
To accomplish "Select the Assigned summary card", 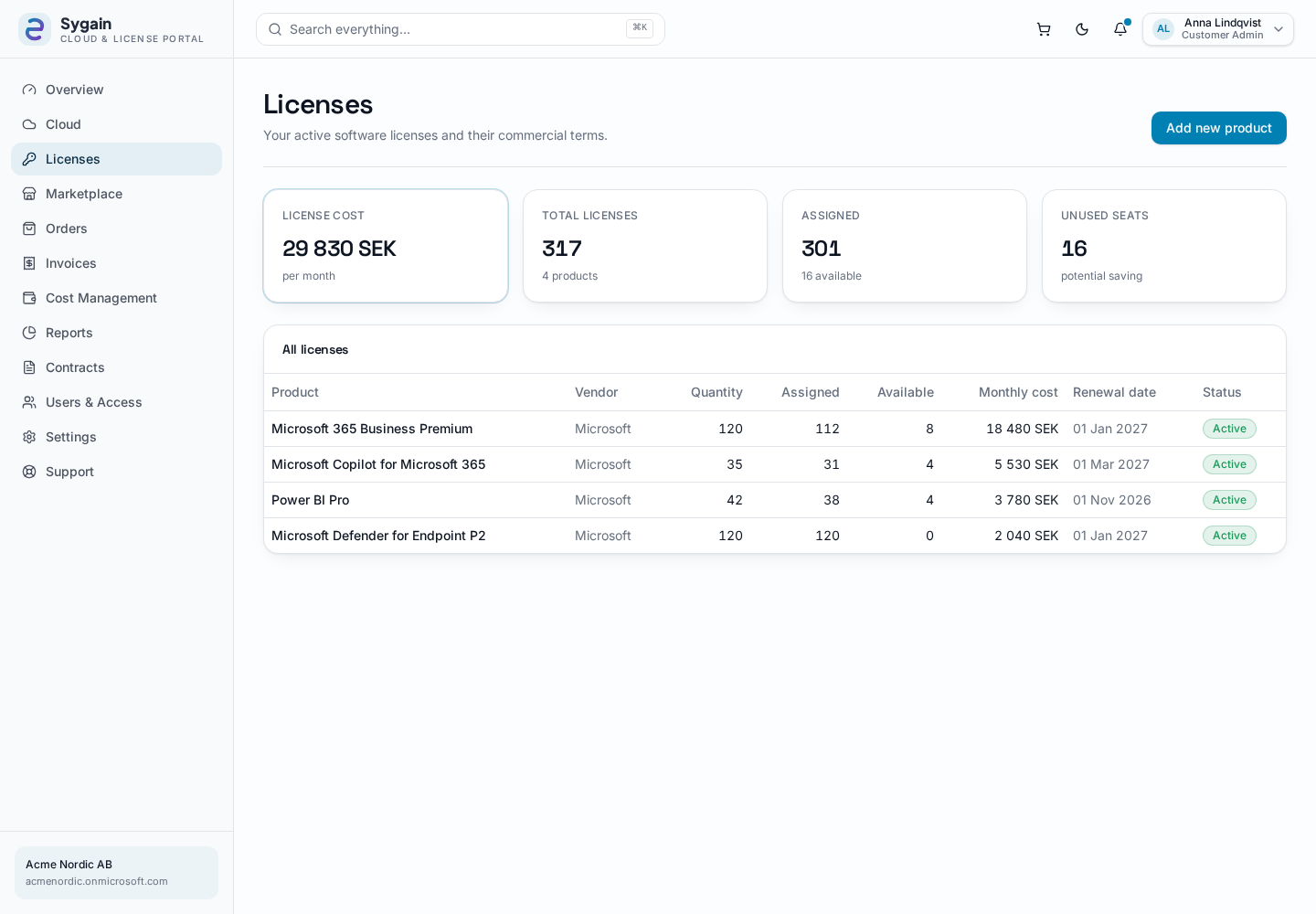I will pyautogui.click(x=905, y=246).
